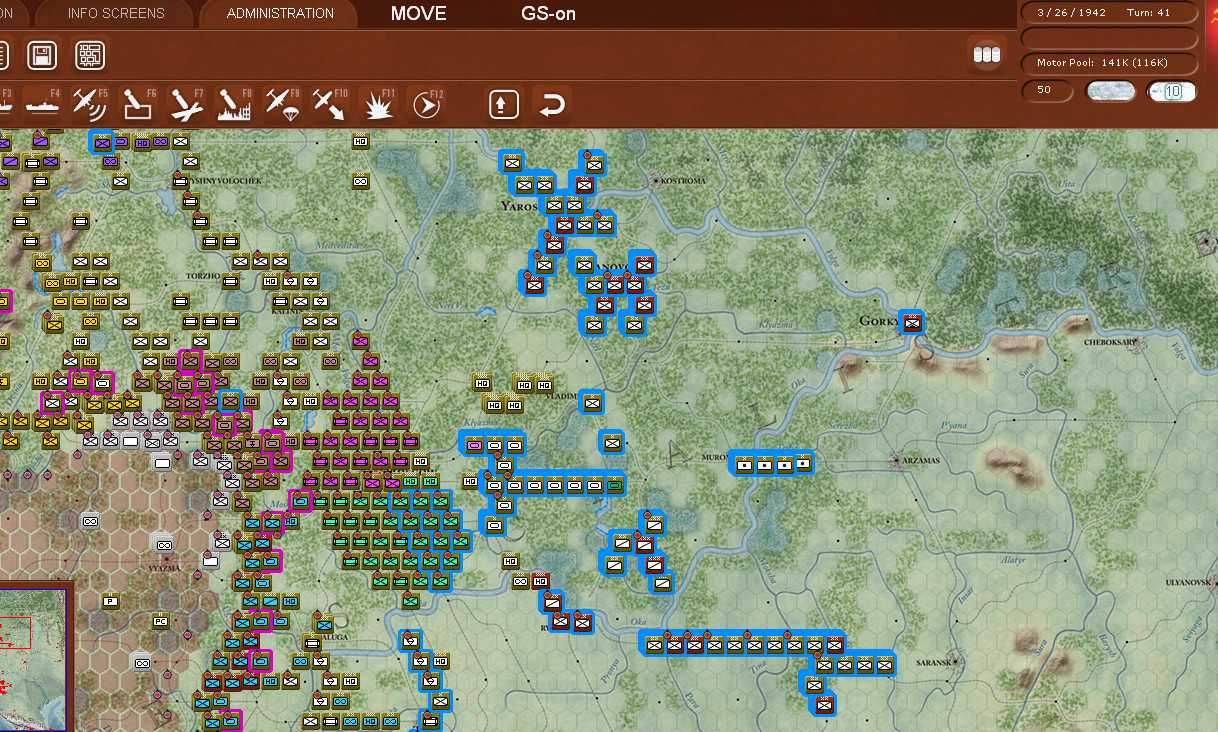Open the INFO SCREENS tab
This screenshot has height=732, width=1218.
tap(116, 14)
